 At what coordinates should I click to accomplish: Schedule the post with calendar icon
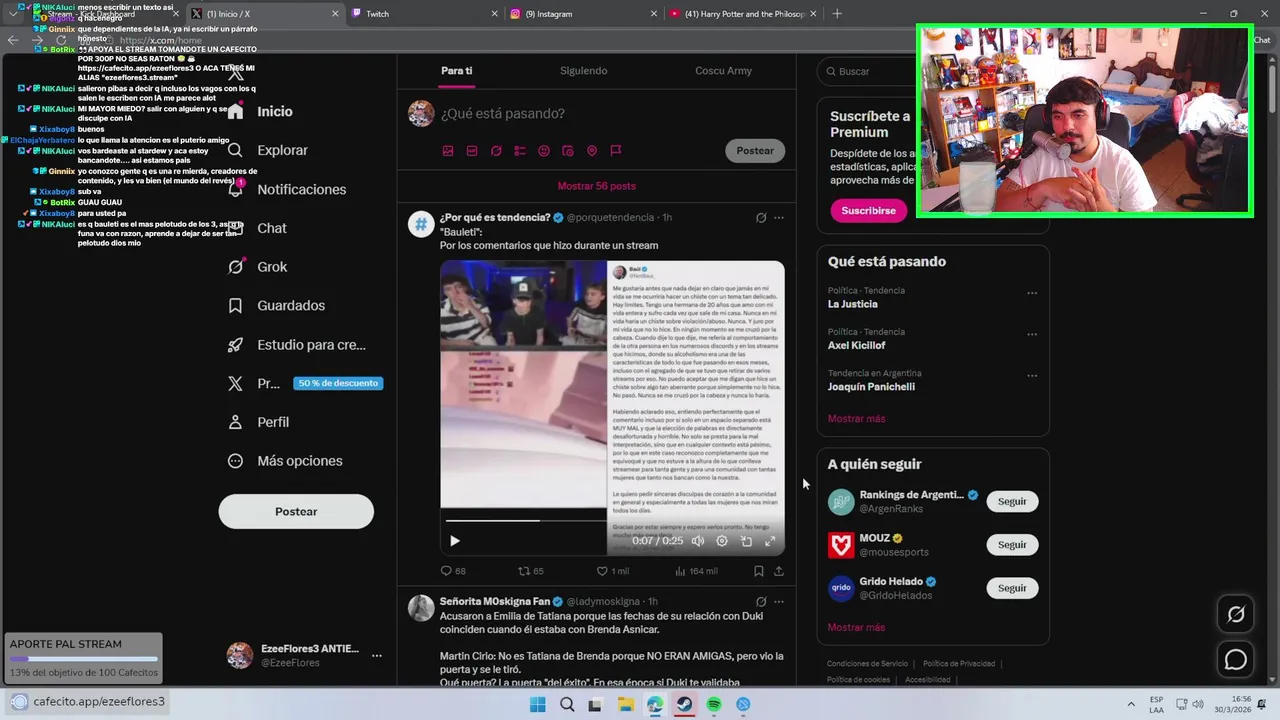[568, 151]
